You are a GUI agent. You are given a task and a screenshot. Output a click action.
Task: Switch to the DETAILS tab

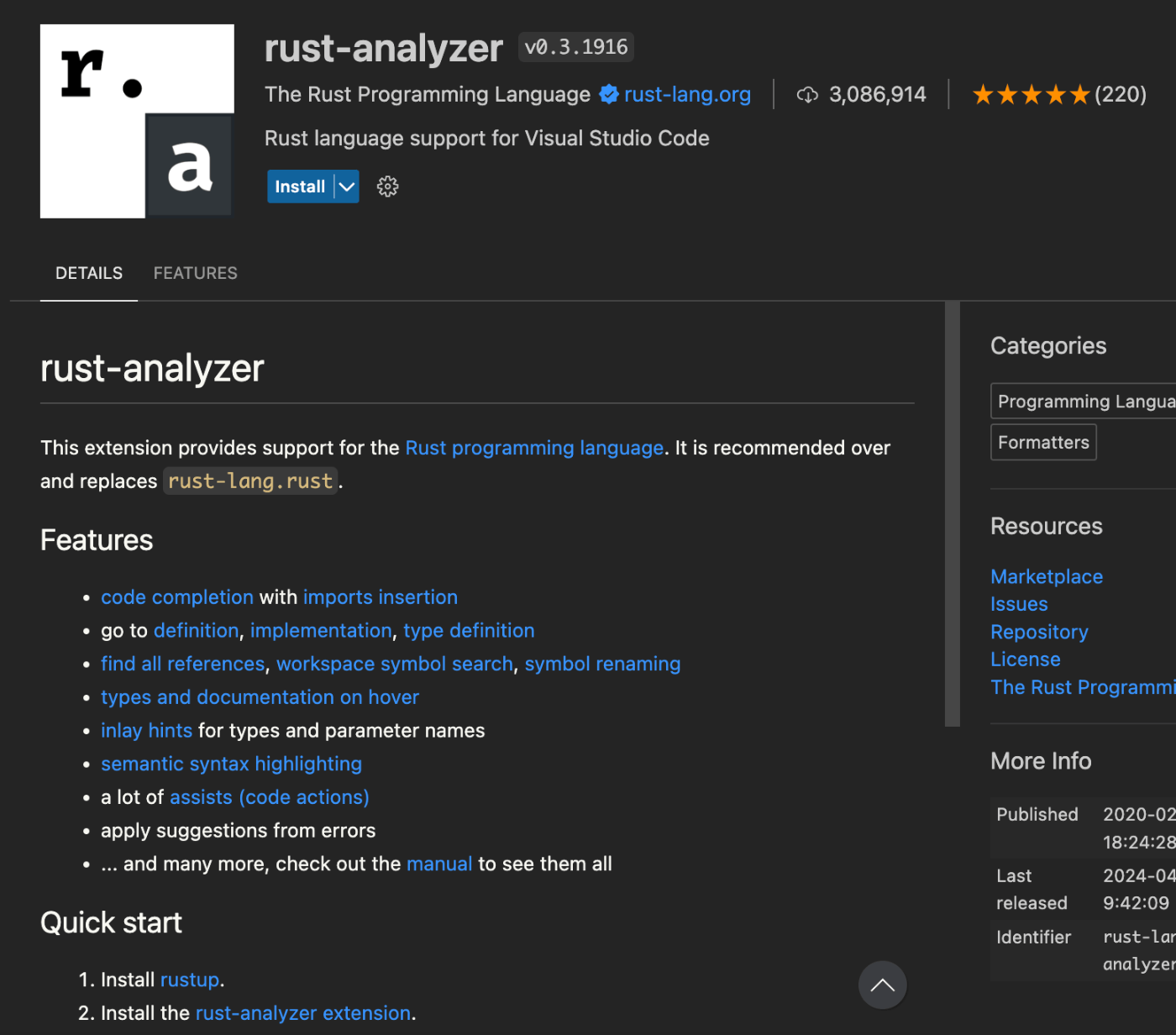point(89,273)
